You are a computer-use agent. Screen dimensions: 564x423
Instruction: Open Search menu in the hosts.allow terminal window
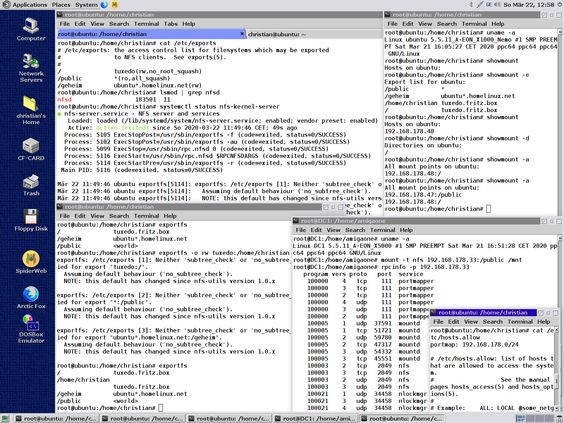pyautogui.click(x=492, y=322)
